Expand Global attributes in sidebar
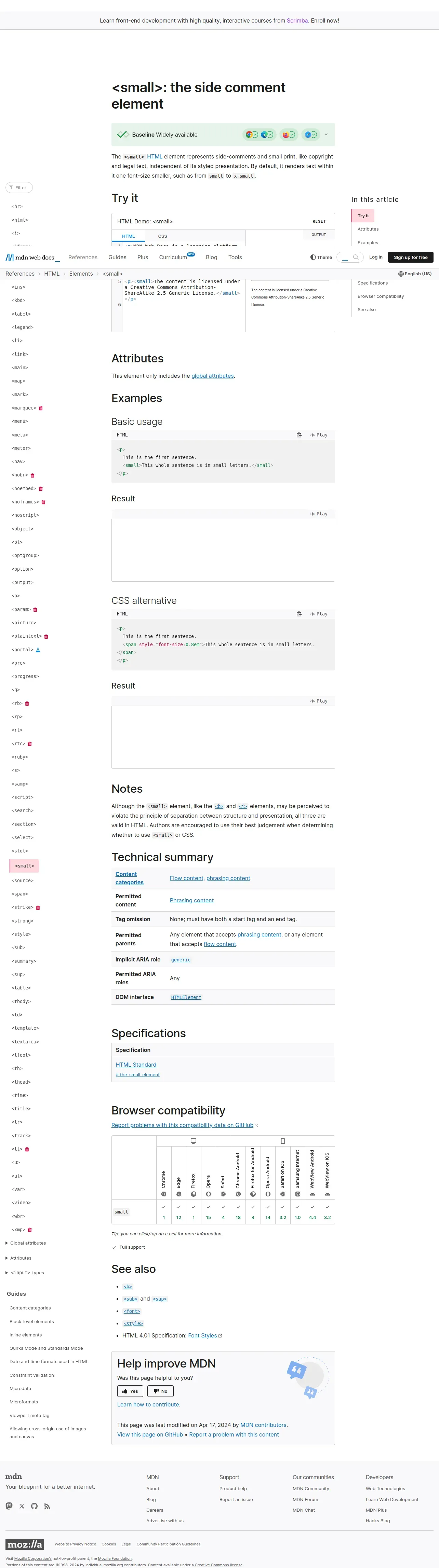This screenshot has width=439, height=1568. (26, 1243)
